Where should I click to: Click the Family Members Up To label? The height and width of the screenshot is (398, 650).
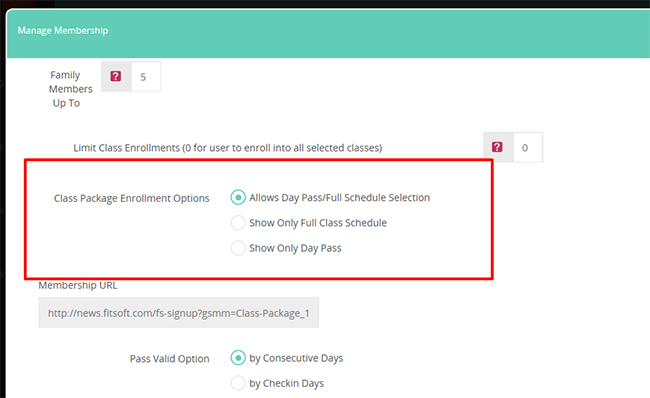pos(70,89)
